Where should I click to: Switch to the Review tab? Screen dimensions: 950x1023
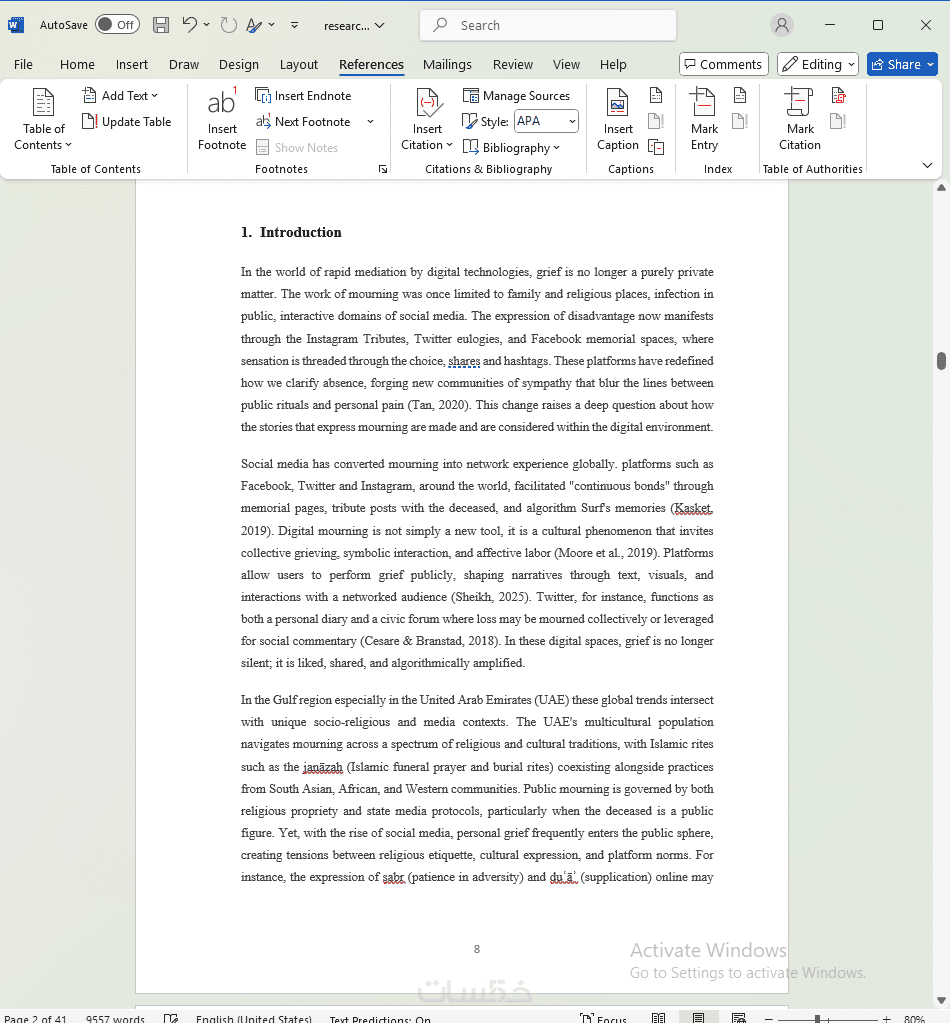click(513, 65)
